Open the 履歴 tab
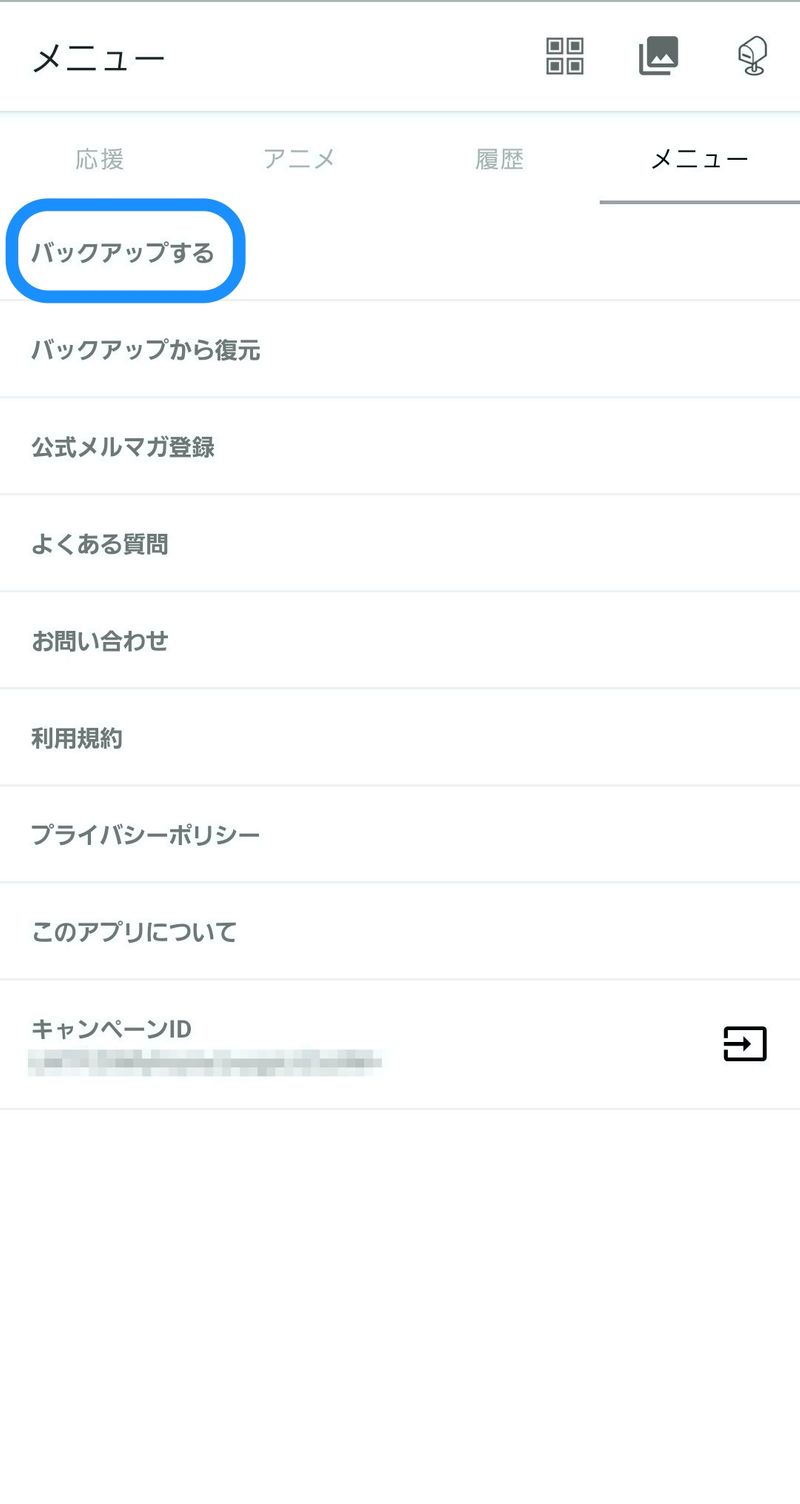800x1504 pixels. click(x=499, y=159)
